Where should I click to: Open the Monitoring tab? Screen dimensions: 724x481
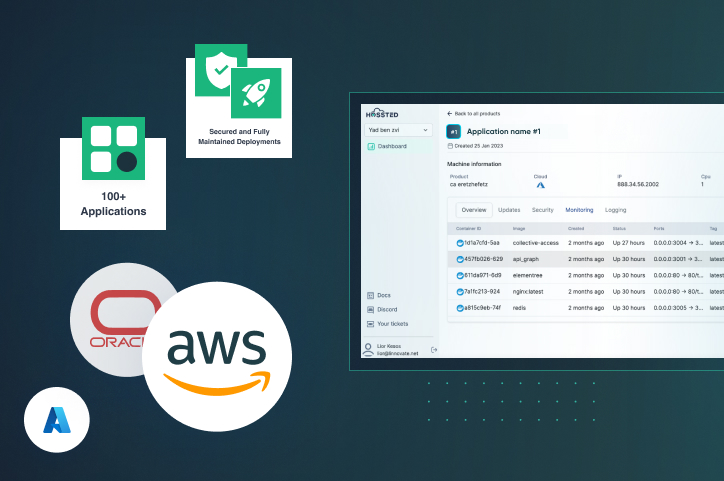point(579,210)
